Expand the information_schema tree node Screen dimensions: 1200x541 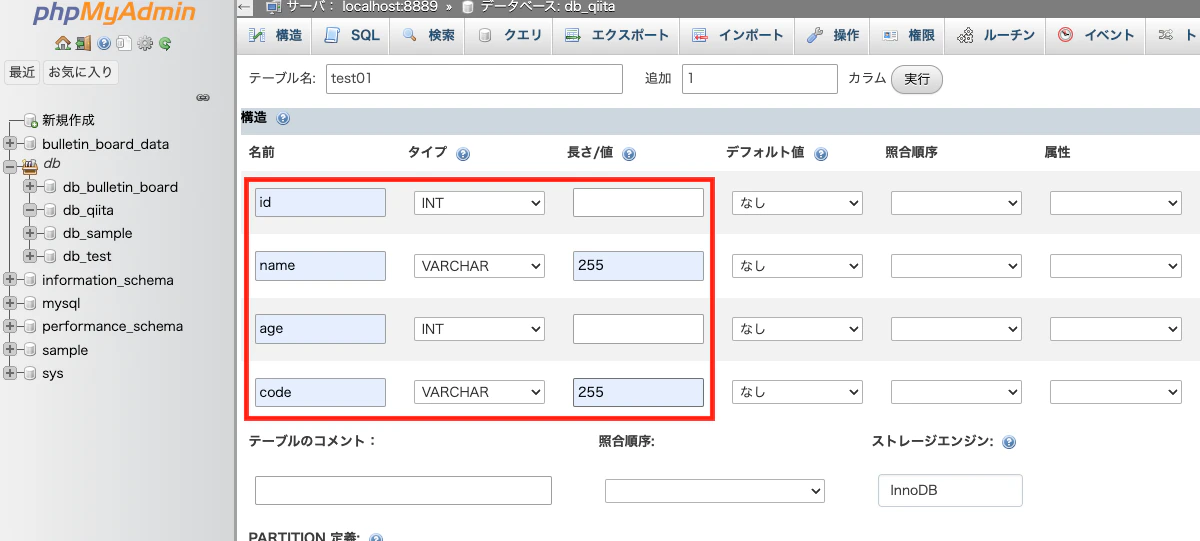(x=10, y=280)
